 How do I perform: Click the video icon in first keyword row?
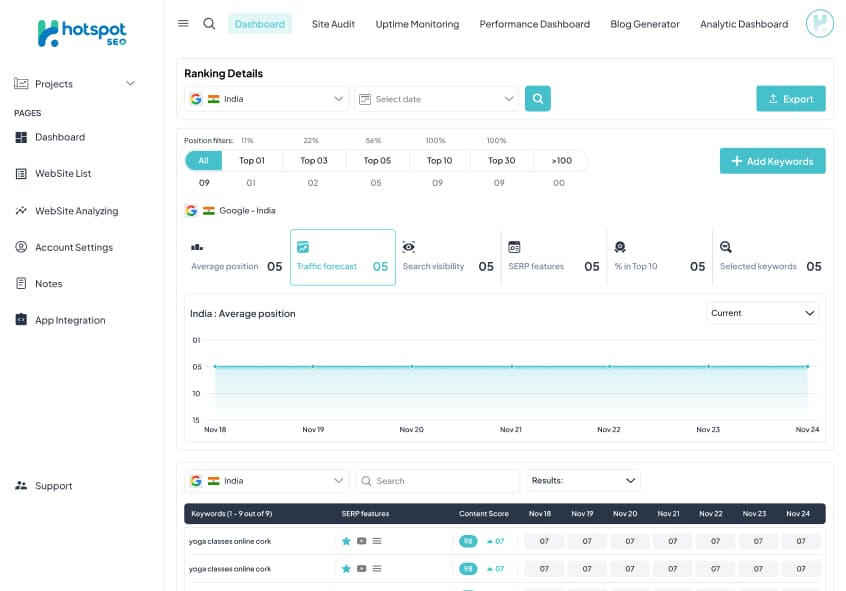(361, 541)
